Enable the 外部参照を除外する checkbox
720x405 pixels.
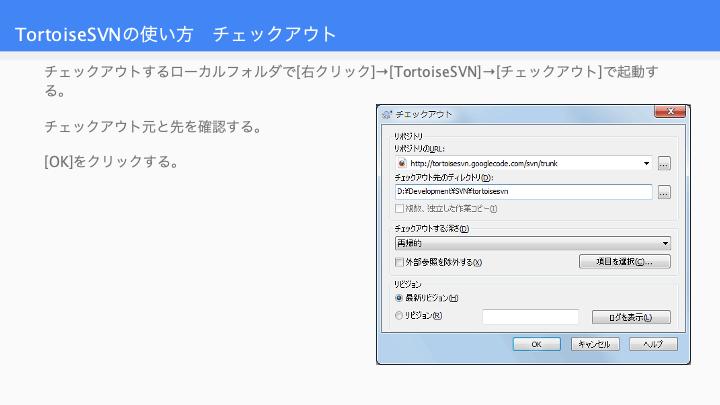click(x=400, y=262)
